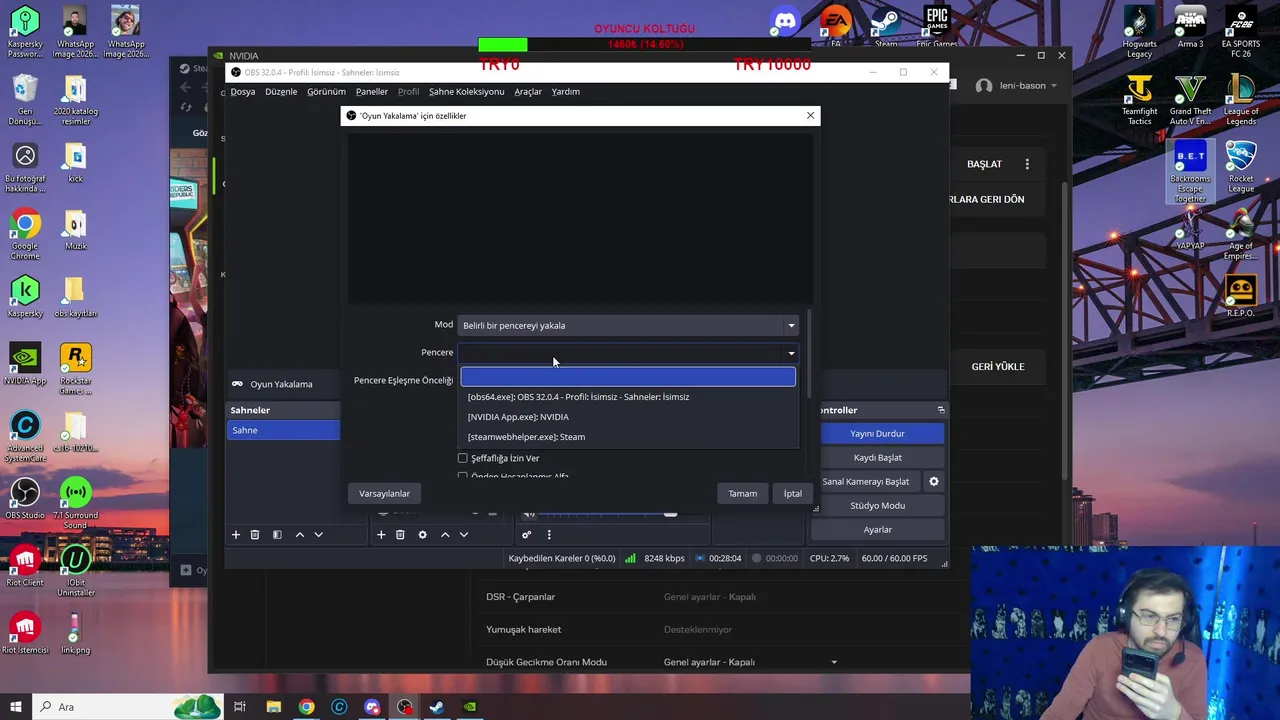Open the three-dot menu beside BAŞLAT
The height and width of the screenshot is (720, 1280).
click(1027, 164)
